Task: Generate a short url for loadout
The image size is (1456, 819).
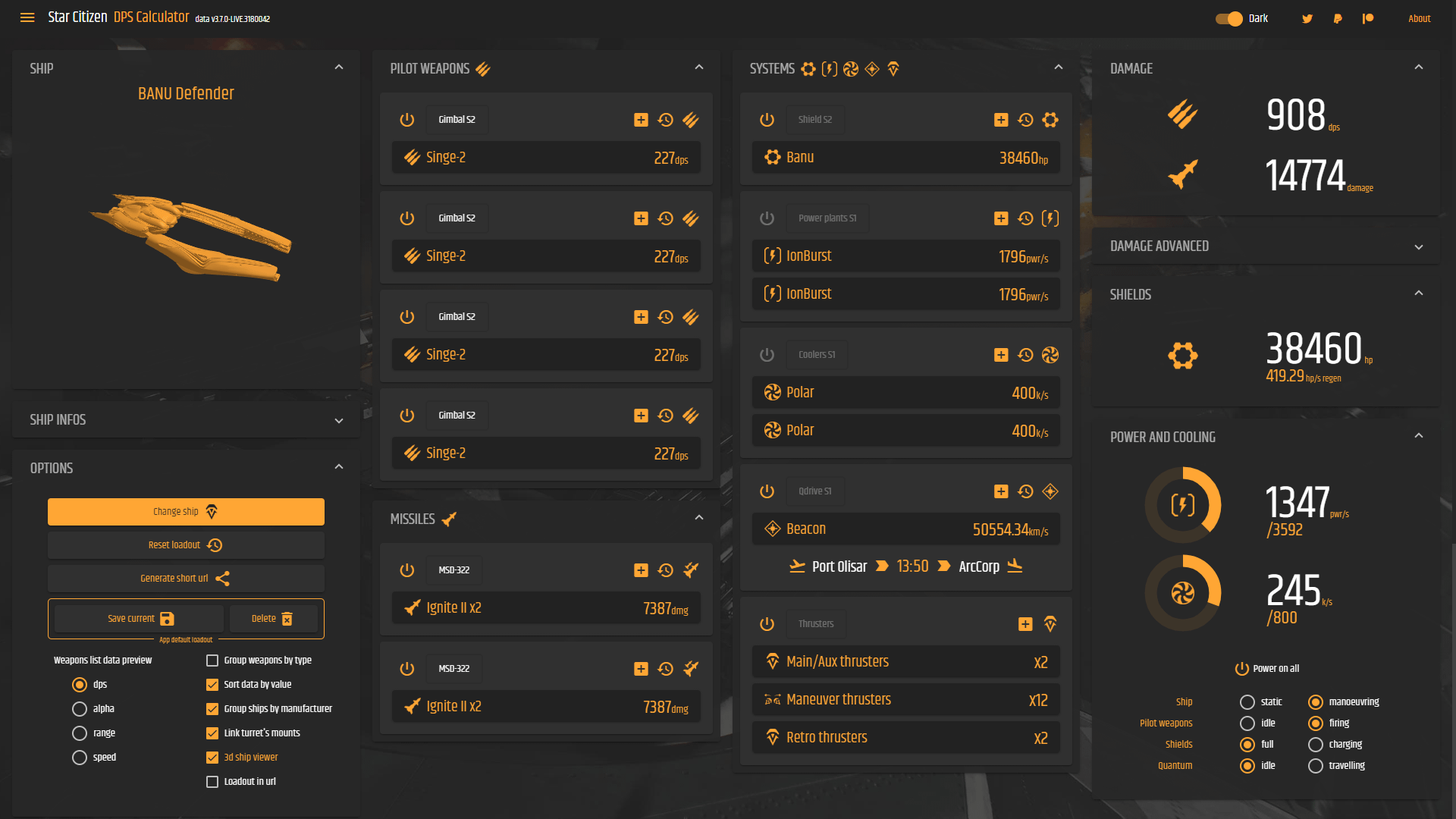Action: point(186,579)
